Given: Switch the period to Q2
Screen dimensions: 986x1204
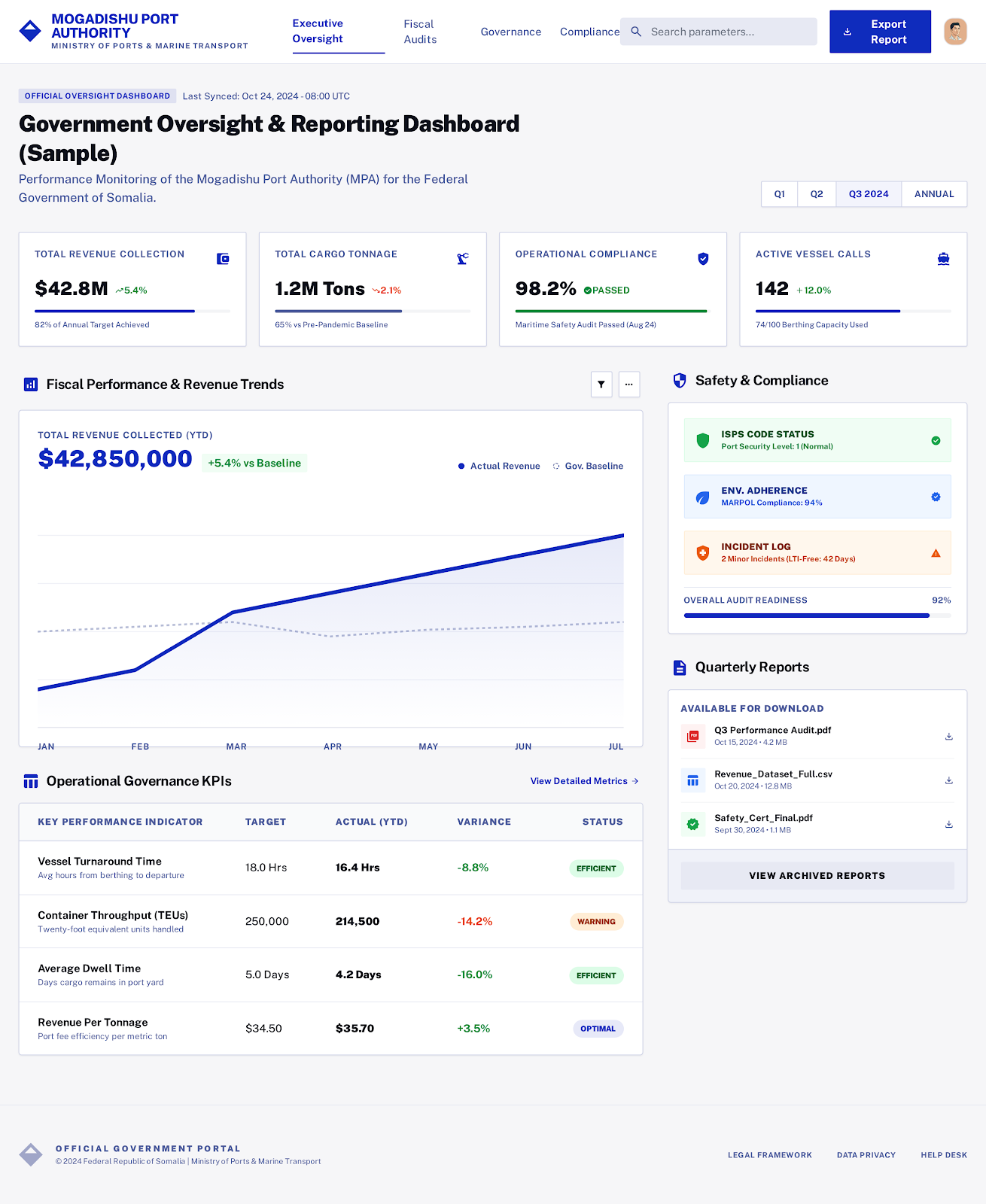Looking at the screenshot, I should coord(817,194).
